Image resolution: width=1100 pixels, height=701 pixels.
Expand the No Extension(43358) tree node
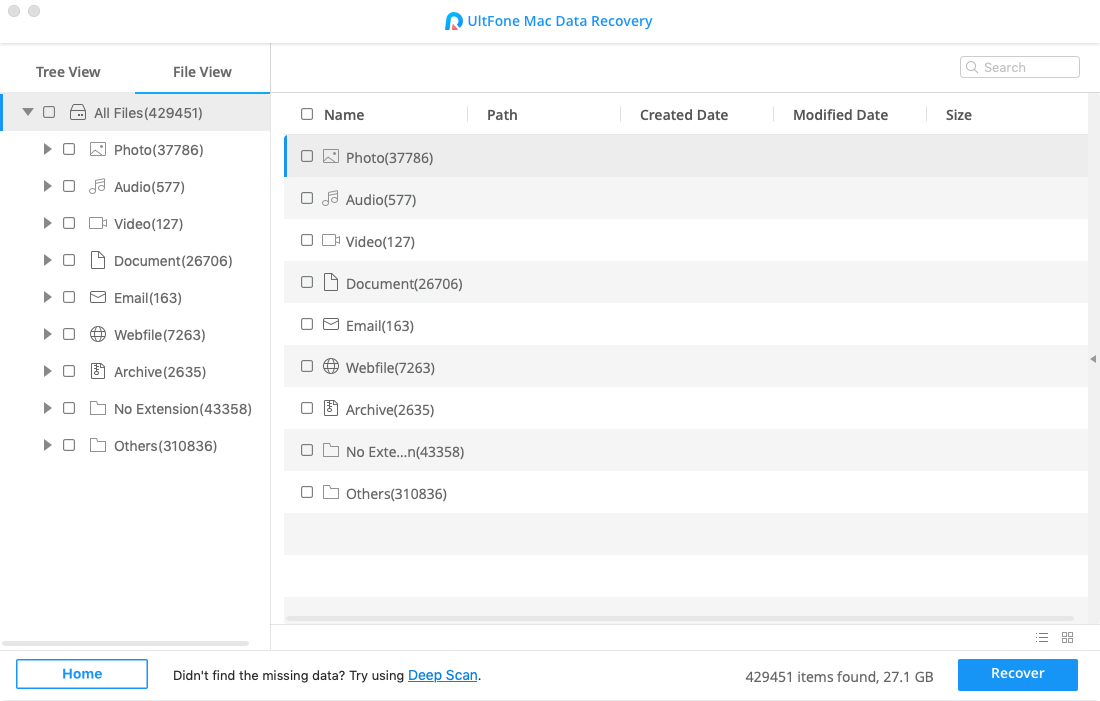(x=47, y=408)
